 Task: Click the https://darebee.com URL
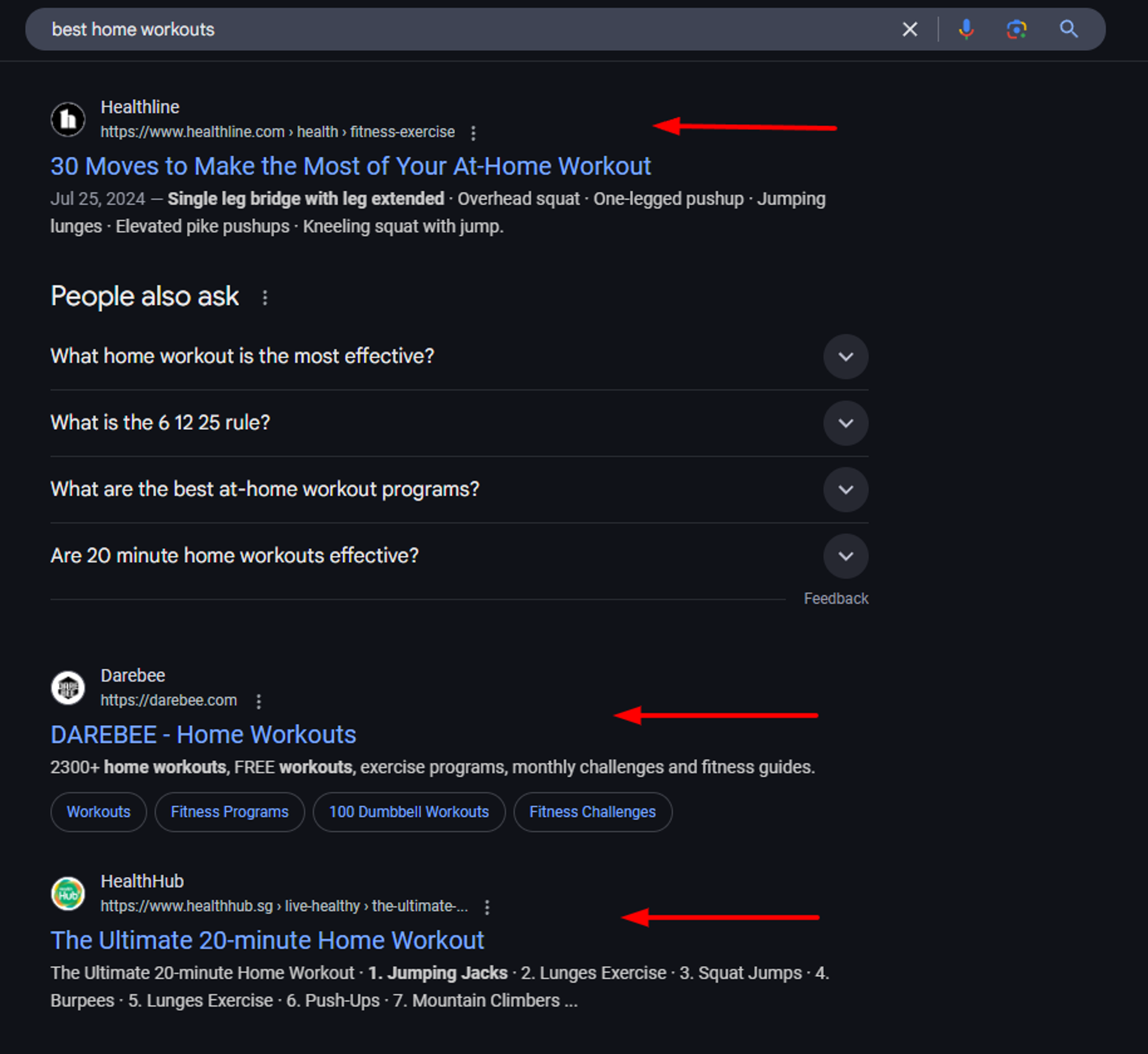click(169, 701)
